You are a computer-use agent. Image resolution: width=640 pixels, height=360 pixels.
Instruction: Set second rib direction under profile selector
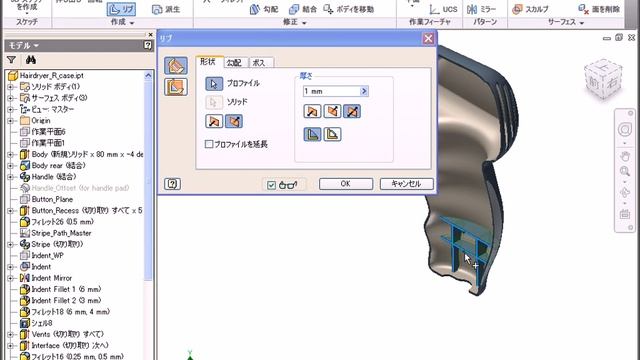pyautogui.click(x=234, y=121)
